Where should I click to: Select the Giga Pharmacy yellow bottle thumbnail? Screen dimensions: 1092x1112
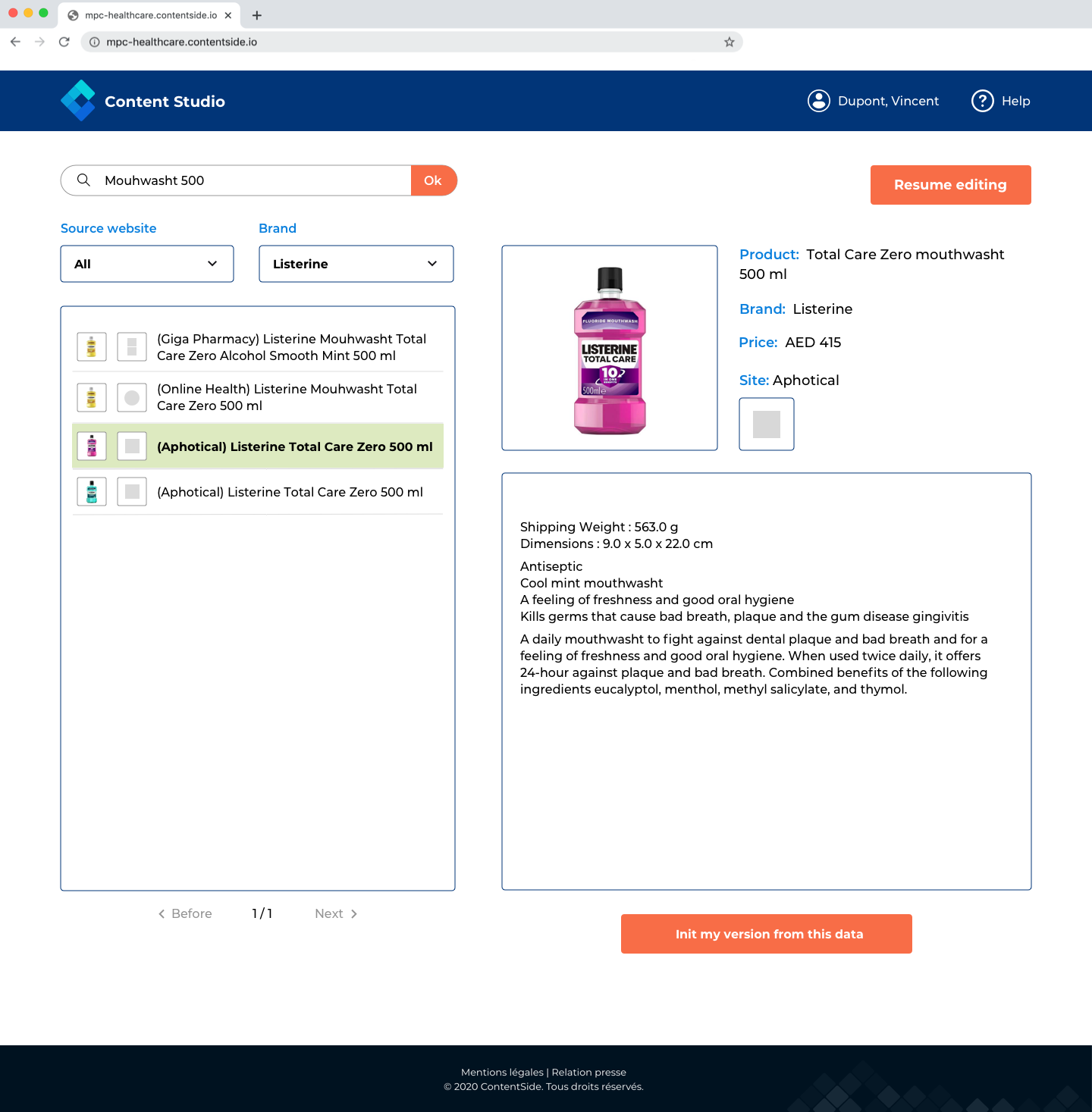coord(92,347)
